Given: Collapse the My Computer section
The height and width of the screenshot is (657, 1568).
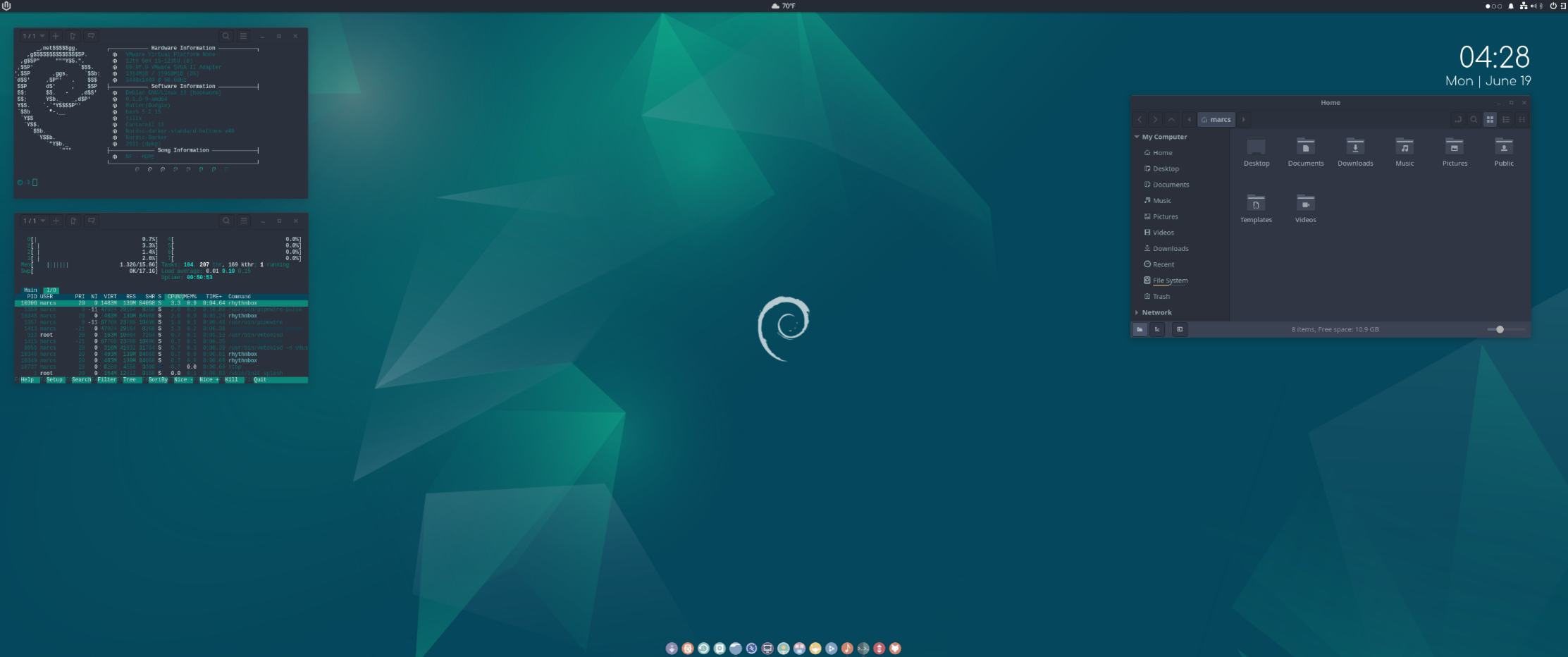Looking at the screenshot, I should coord(1137,137).
